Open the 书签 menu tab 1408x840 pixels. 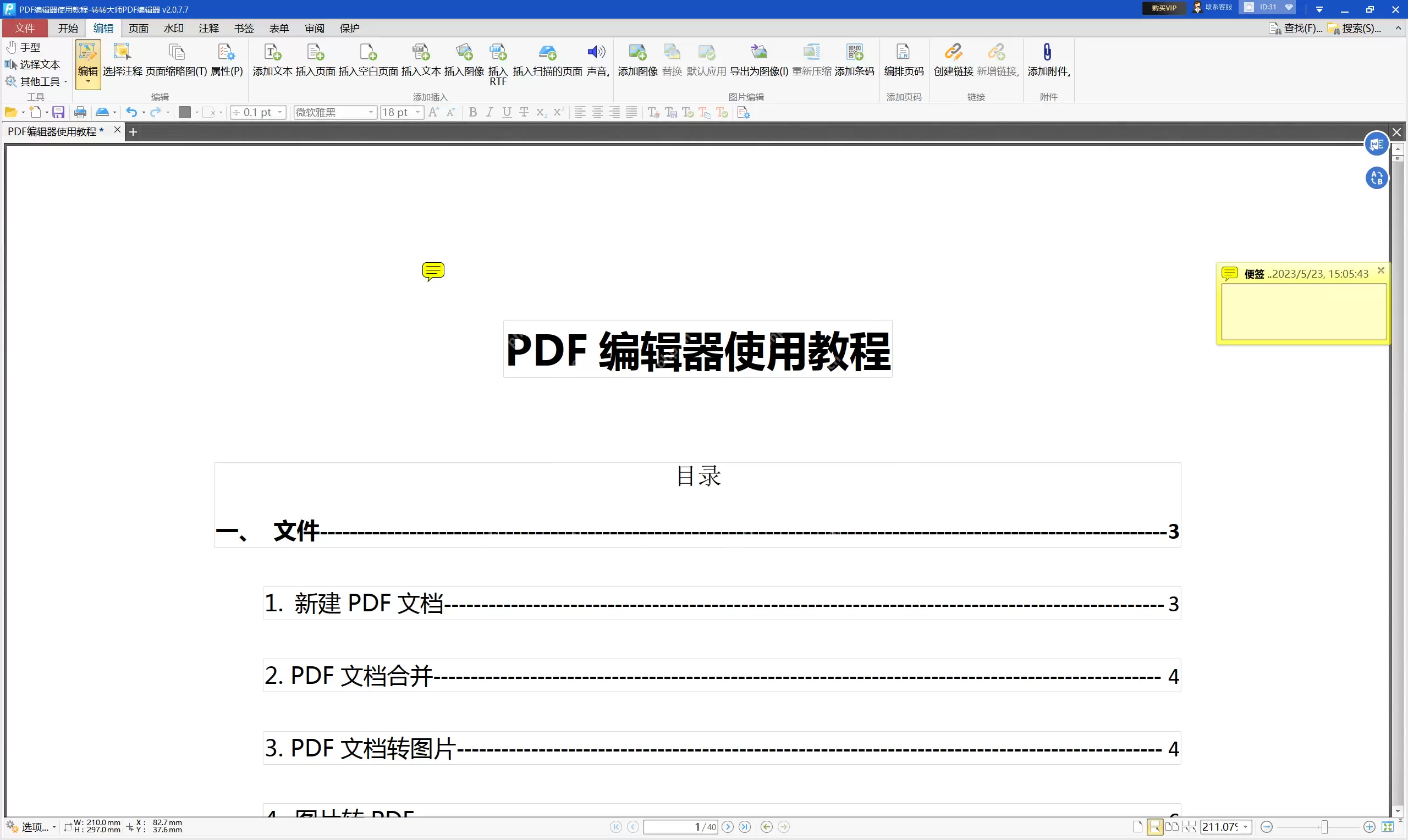pyautogui.click(x=244, y=27)
